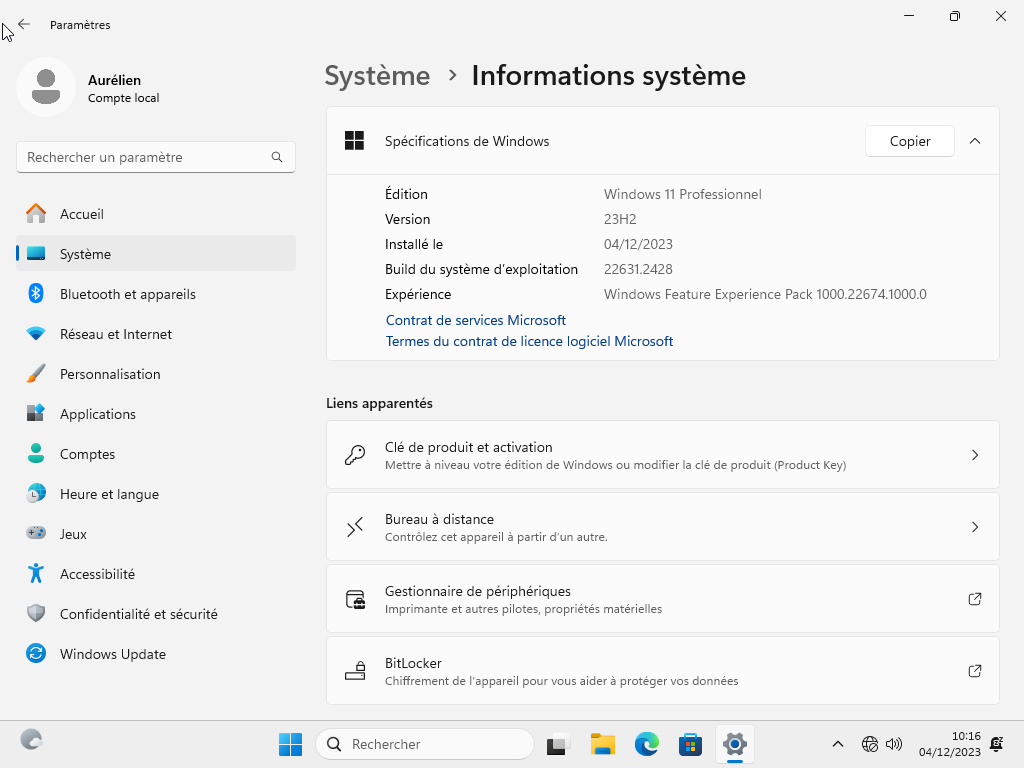The image size is (1024, 768).
Task: Click the key icon for product activation
Action: pyautogui.click(x=355, y=455)
